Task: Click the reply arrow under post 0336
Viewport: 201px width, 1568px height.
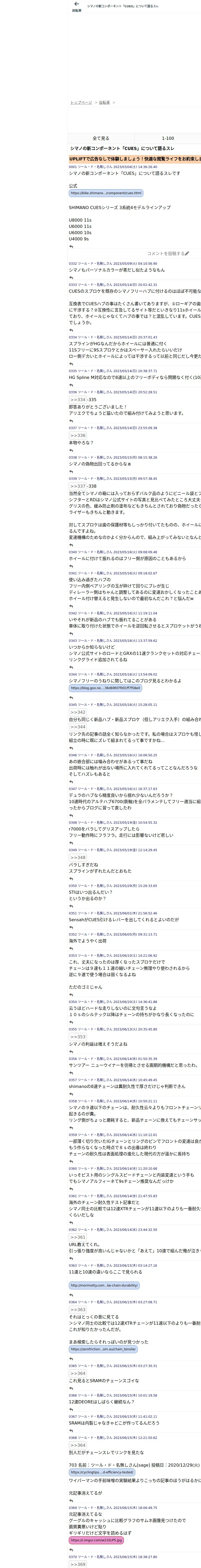Action: 71,420
